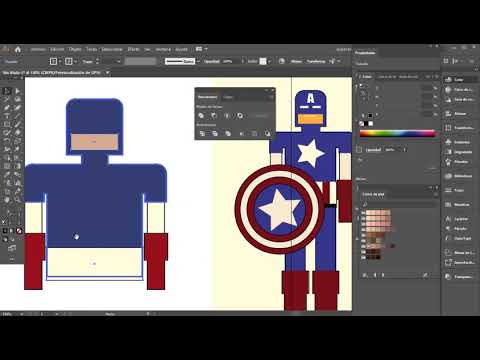Select the Selection tool in the toolbox

pyautogui.click(x=7, y=91)
